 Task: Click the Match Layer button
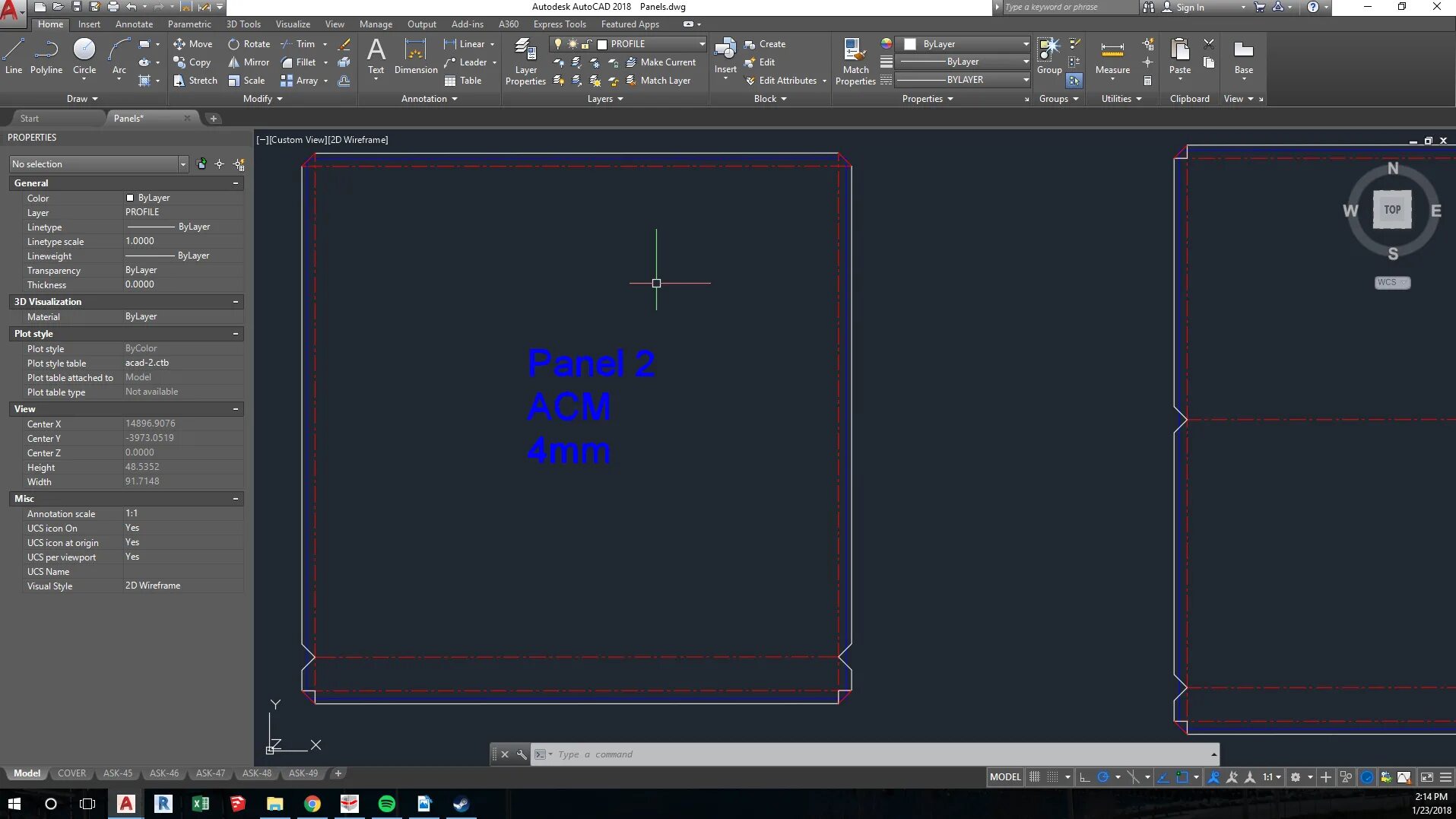click(658, 81)
